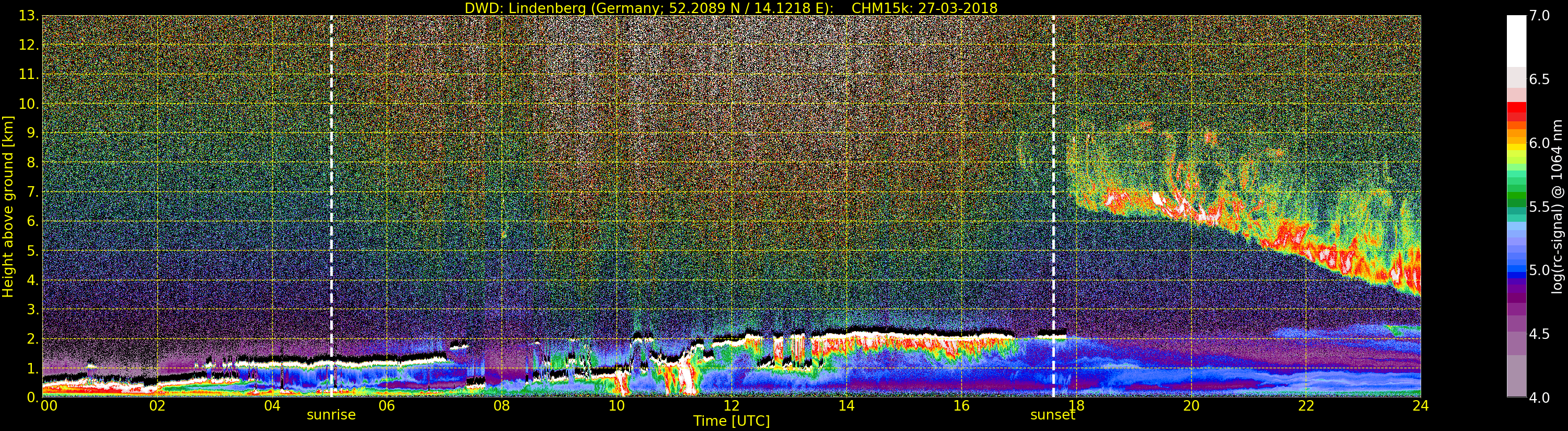Click the dashed sunrise marker line
1568x431 pixels.
click(x=331, y=206)
